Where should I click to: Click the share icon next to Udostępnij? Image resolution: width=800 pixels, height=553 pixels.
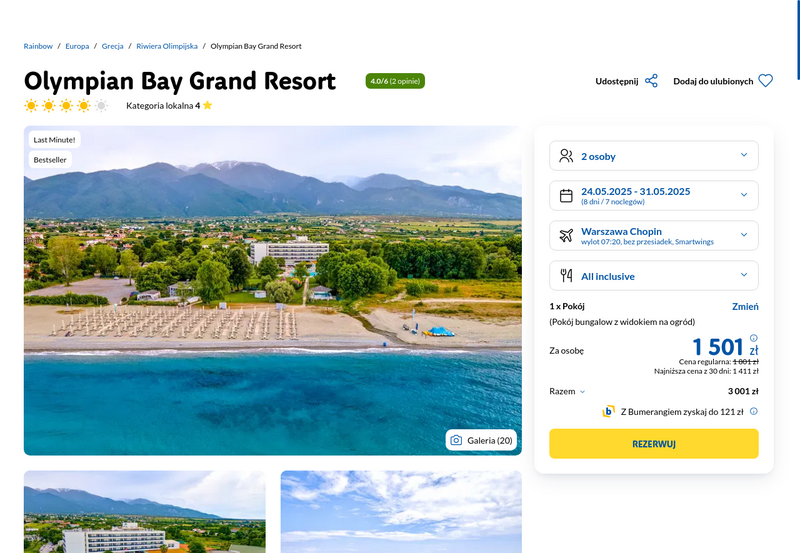651,81
